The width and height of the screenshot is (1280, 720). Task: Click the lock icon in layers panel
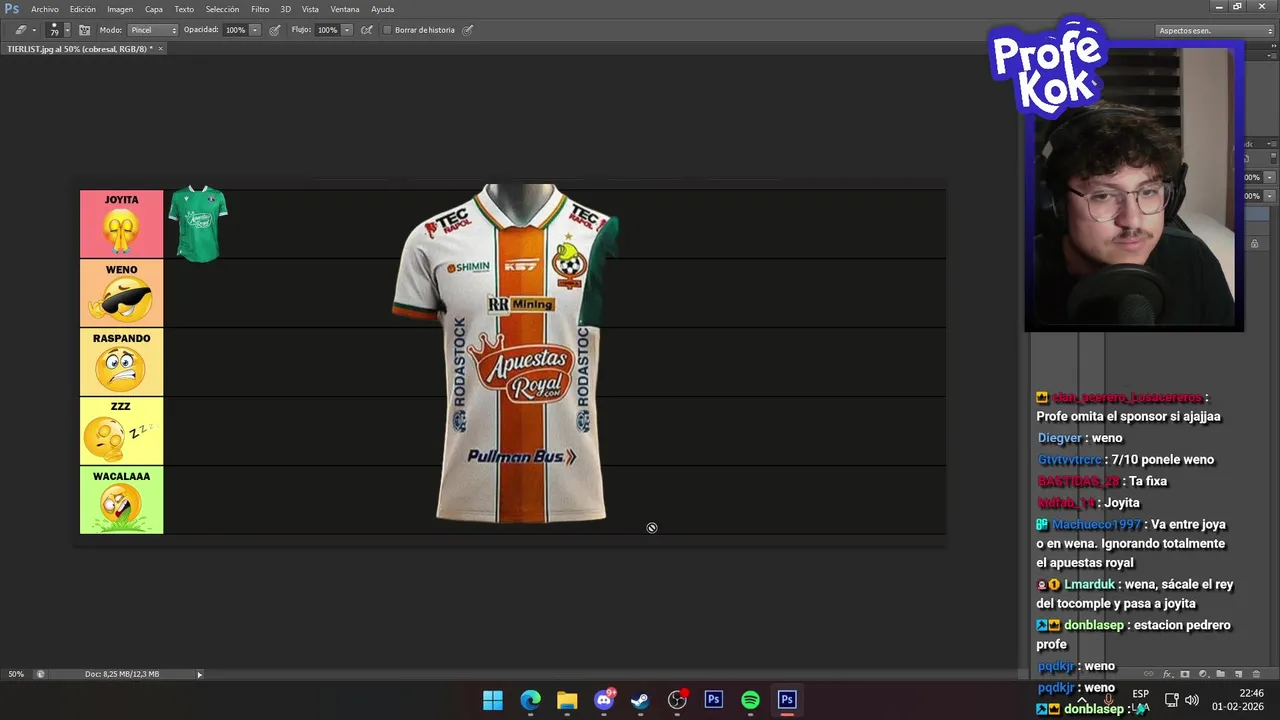(1254, 244)
